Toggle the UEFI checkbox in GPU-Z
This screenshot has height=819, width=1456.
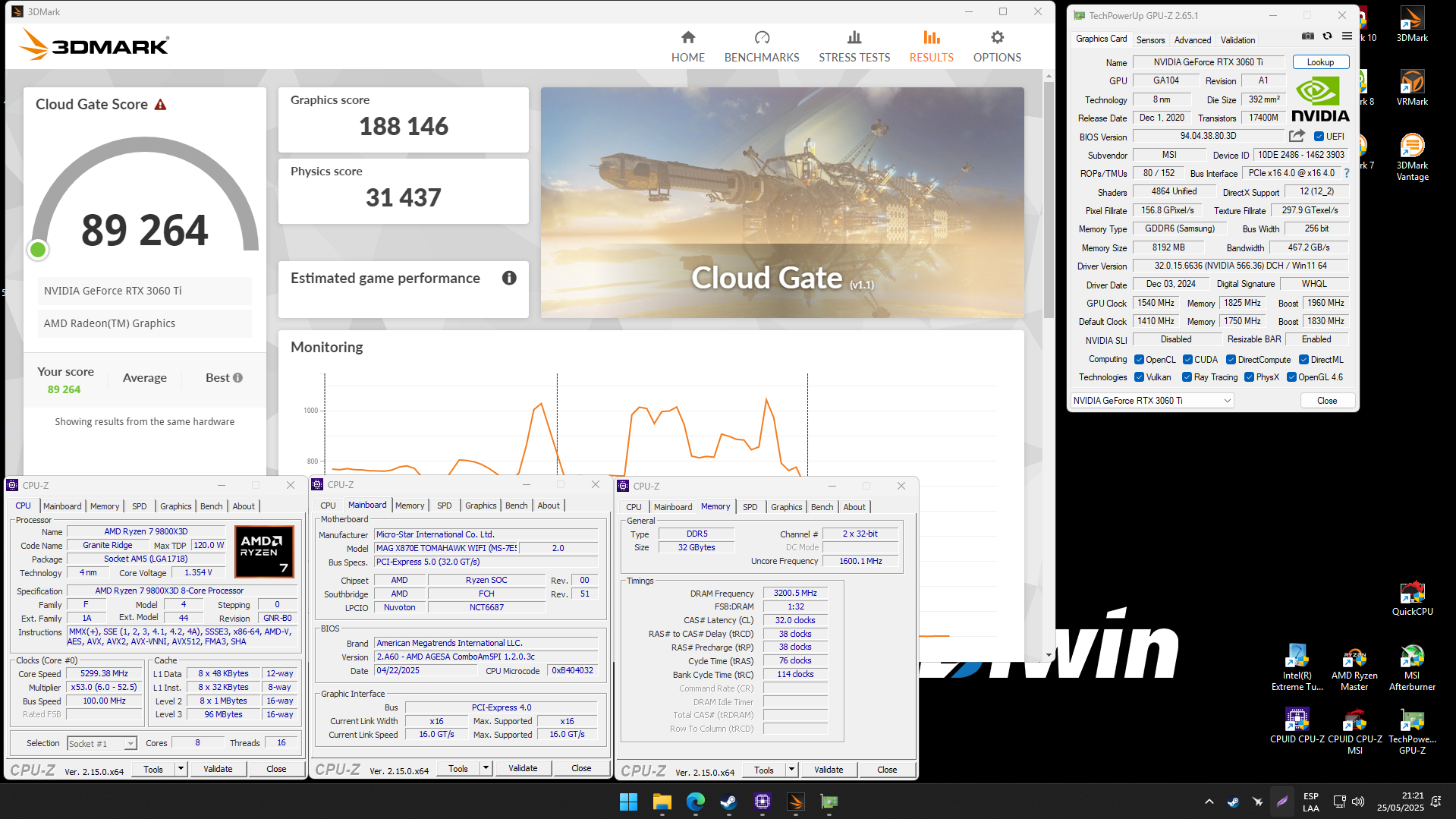1319,137
